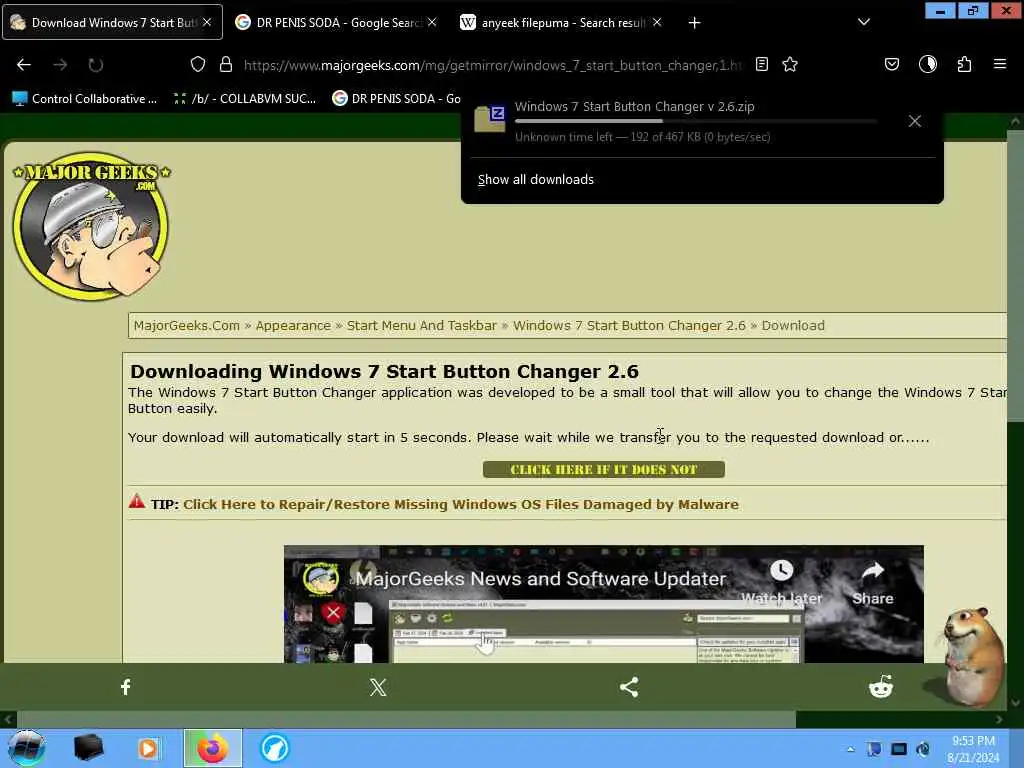The height and width of the screenshot is (768, 1024).
Task: Click the network tray icon
Action: click(899, 749)
